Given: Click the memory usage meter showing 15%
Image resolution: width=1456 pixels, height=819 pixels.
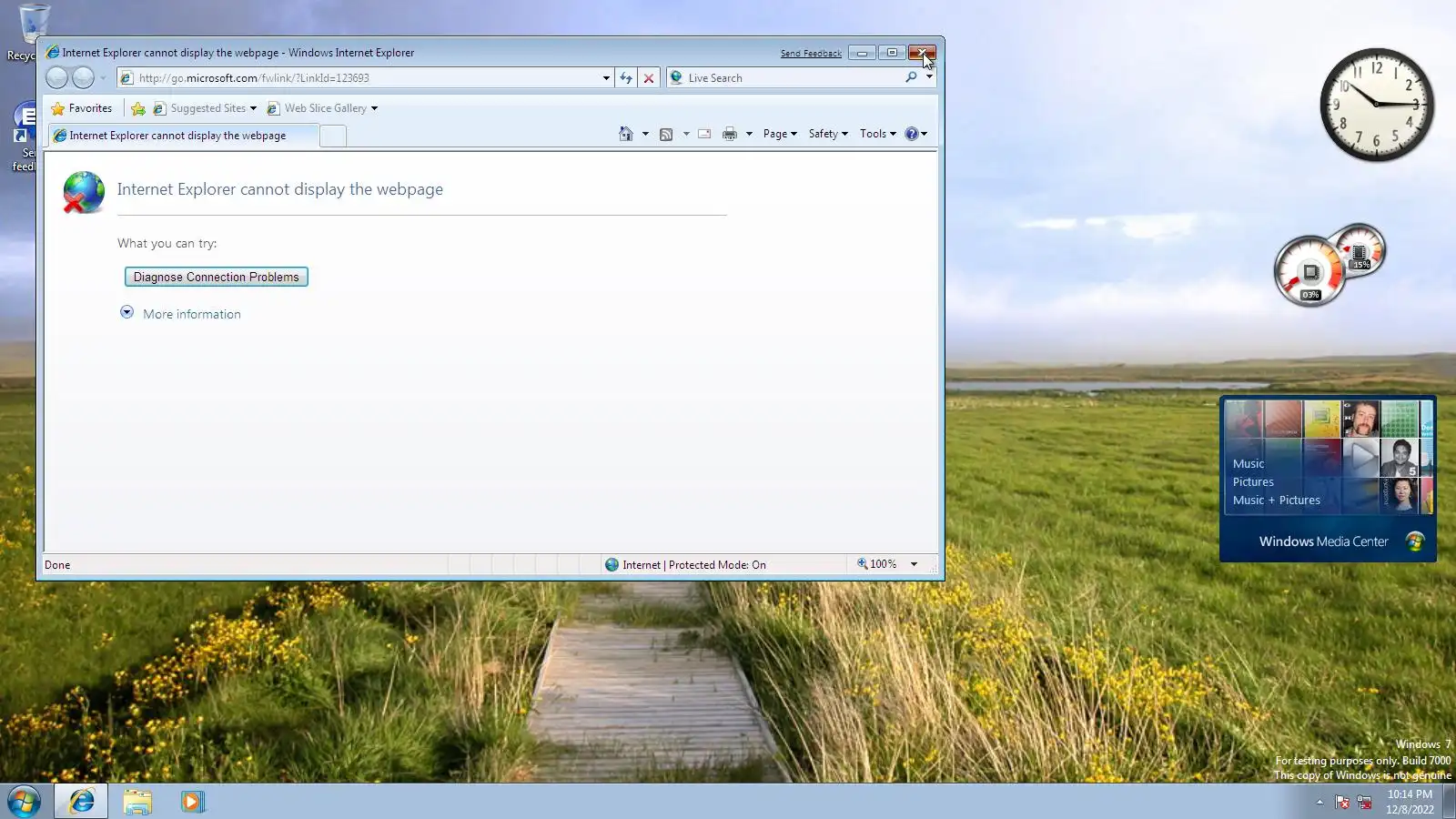Looking at the screenshot, I should (1359, 250).
